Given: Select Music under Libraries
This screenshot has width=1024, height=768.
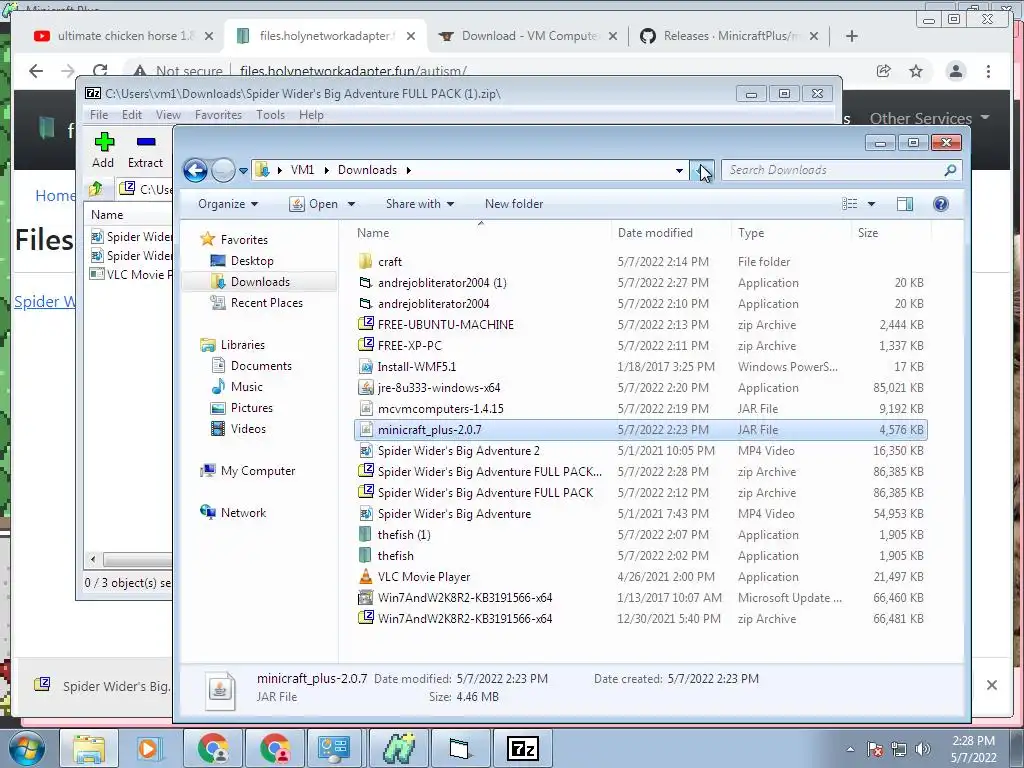Looking at the screenshot, I should point(246,387).
